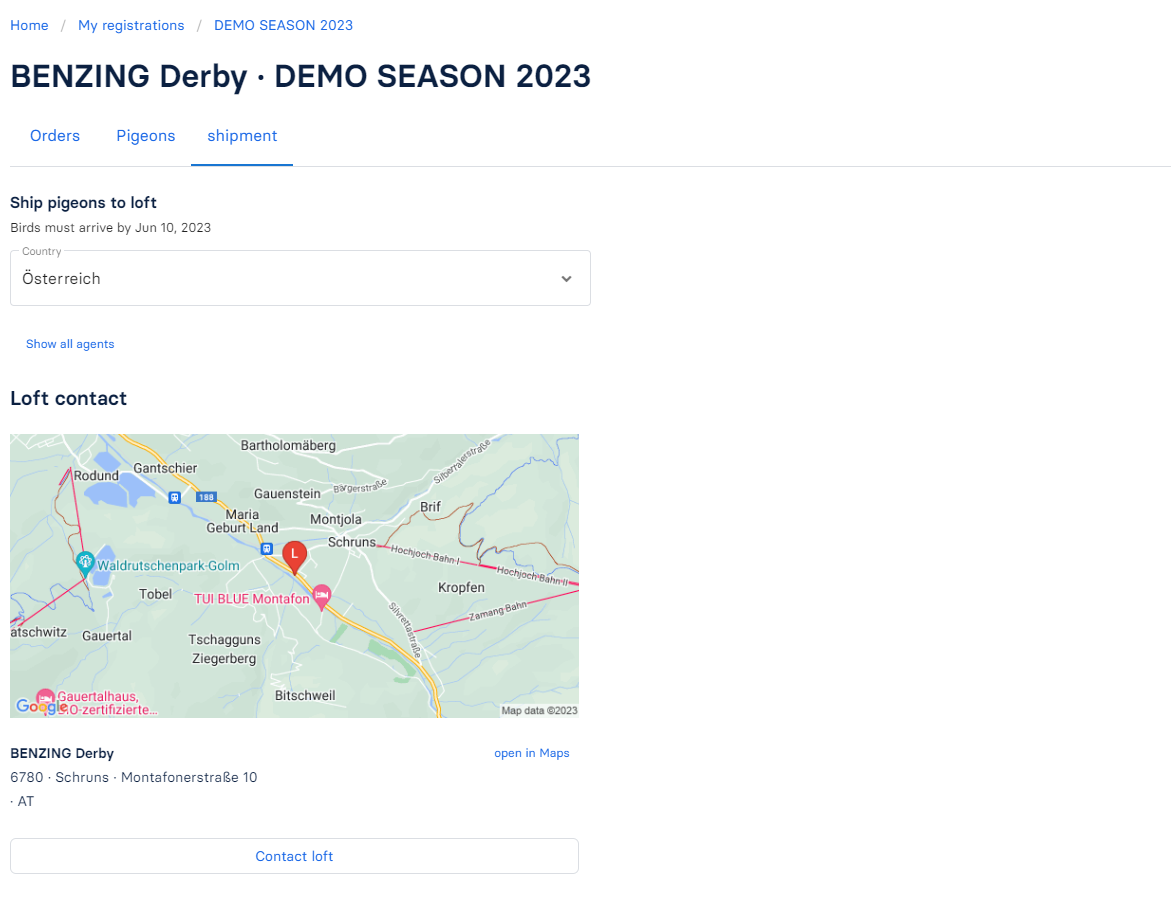Screen dimensions: 1172x897
Task: Click the Rodund label on the map
Action: (96, 475)
